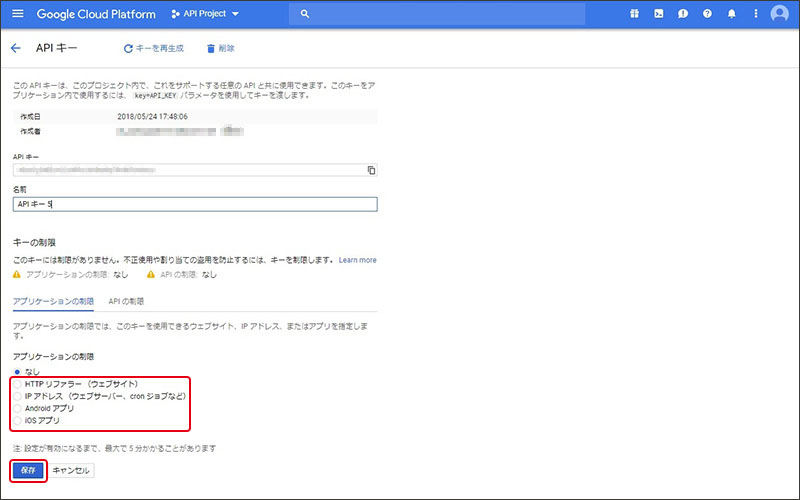Click the warning icon beside API の制限: なし
800x500 pixels.
click(151, 274)
